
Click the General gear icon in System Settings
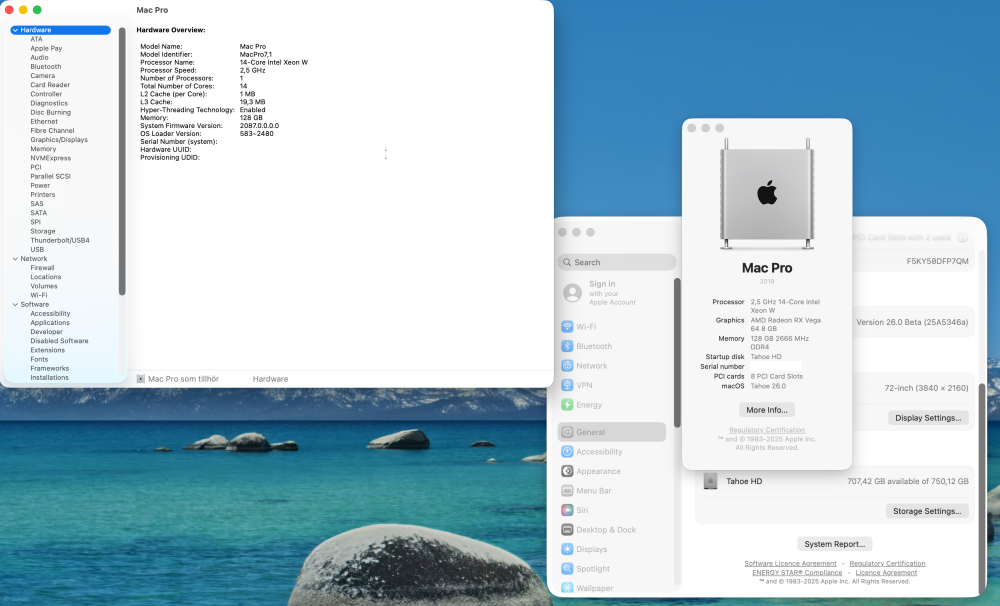pyautogui.click(x=567, y=432)
